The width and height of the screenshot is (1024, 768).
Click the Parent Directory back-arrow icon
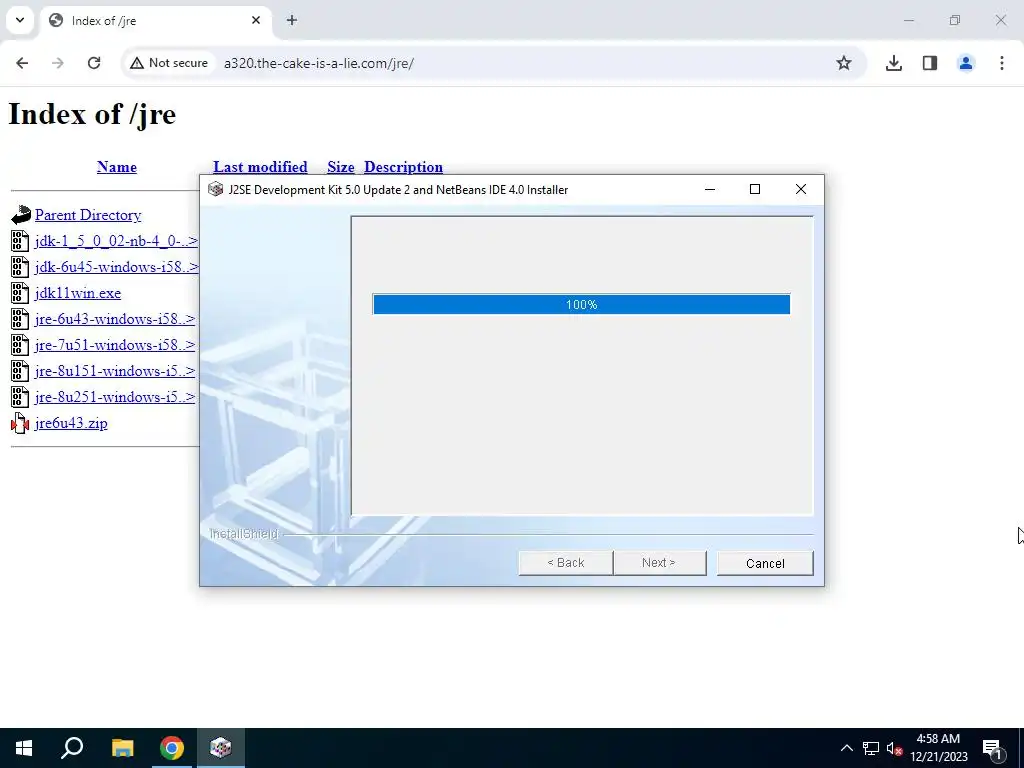(21, 215)
